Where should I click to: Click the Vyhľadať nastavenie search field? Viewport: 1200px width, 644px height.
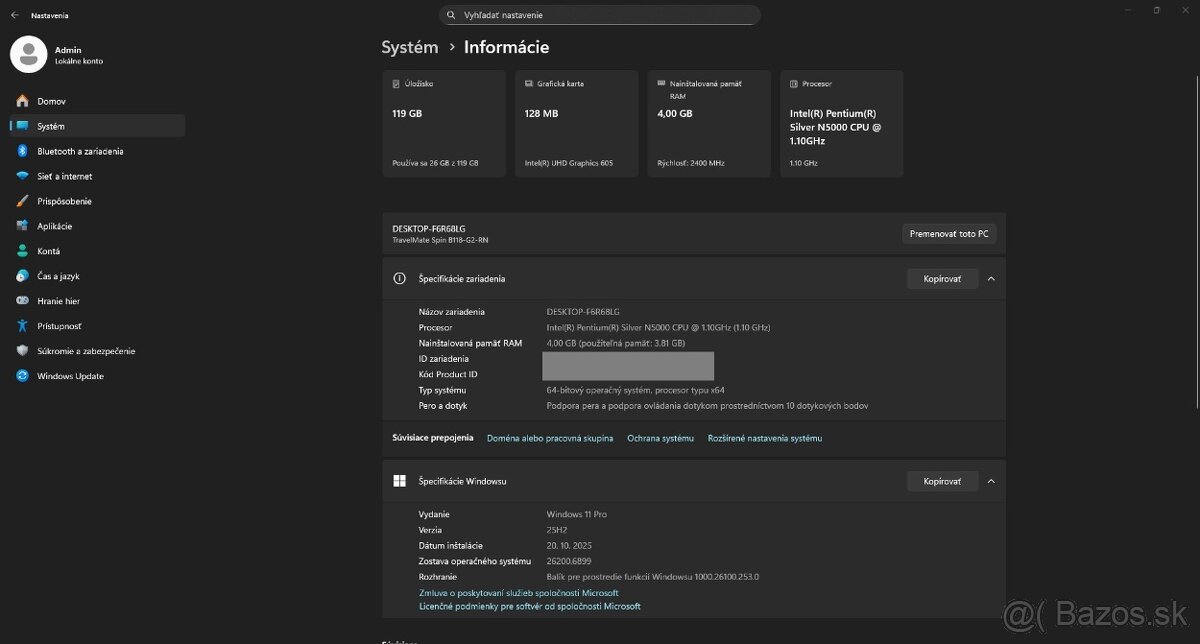(600, 15)
